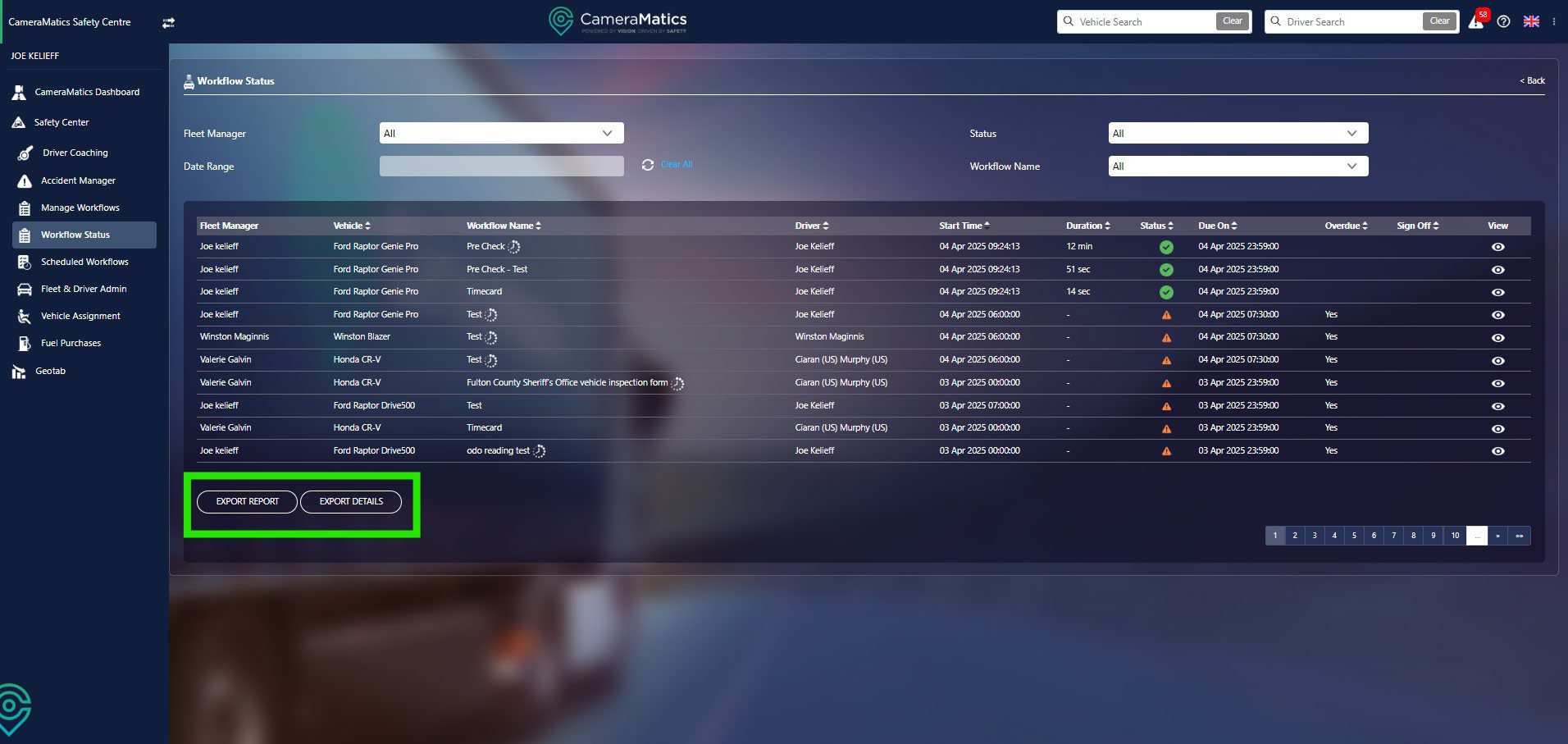Viewport: 1568px width, 744px height.
Task: Click the UK flag language icon
Action: pos(1531,22)
